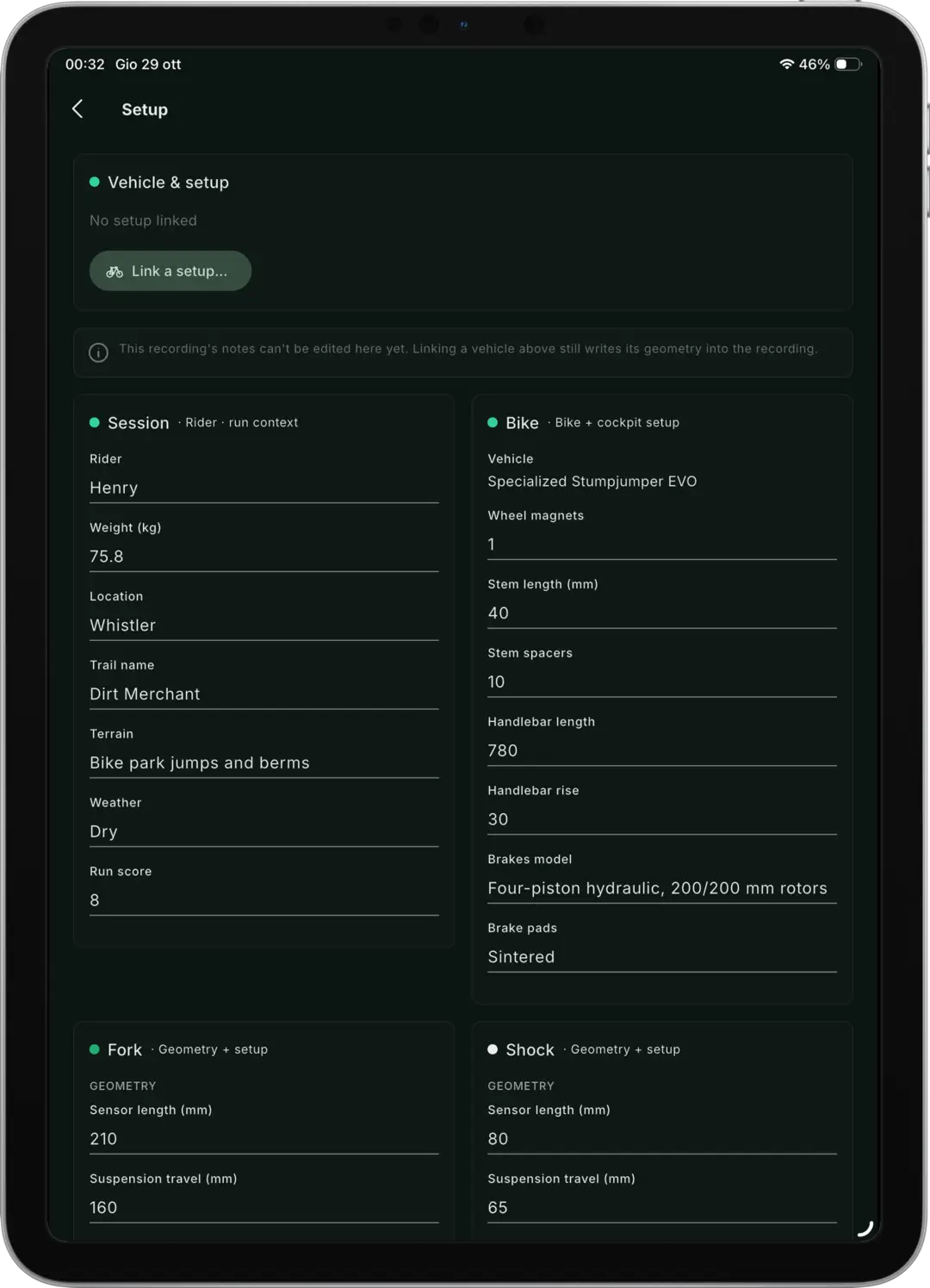Tap the info icon beside the recording notice
The image size is (930, 1288).
pos(99,352)
